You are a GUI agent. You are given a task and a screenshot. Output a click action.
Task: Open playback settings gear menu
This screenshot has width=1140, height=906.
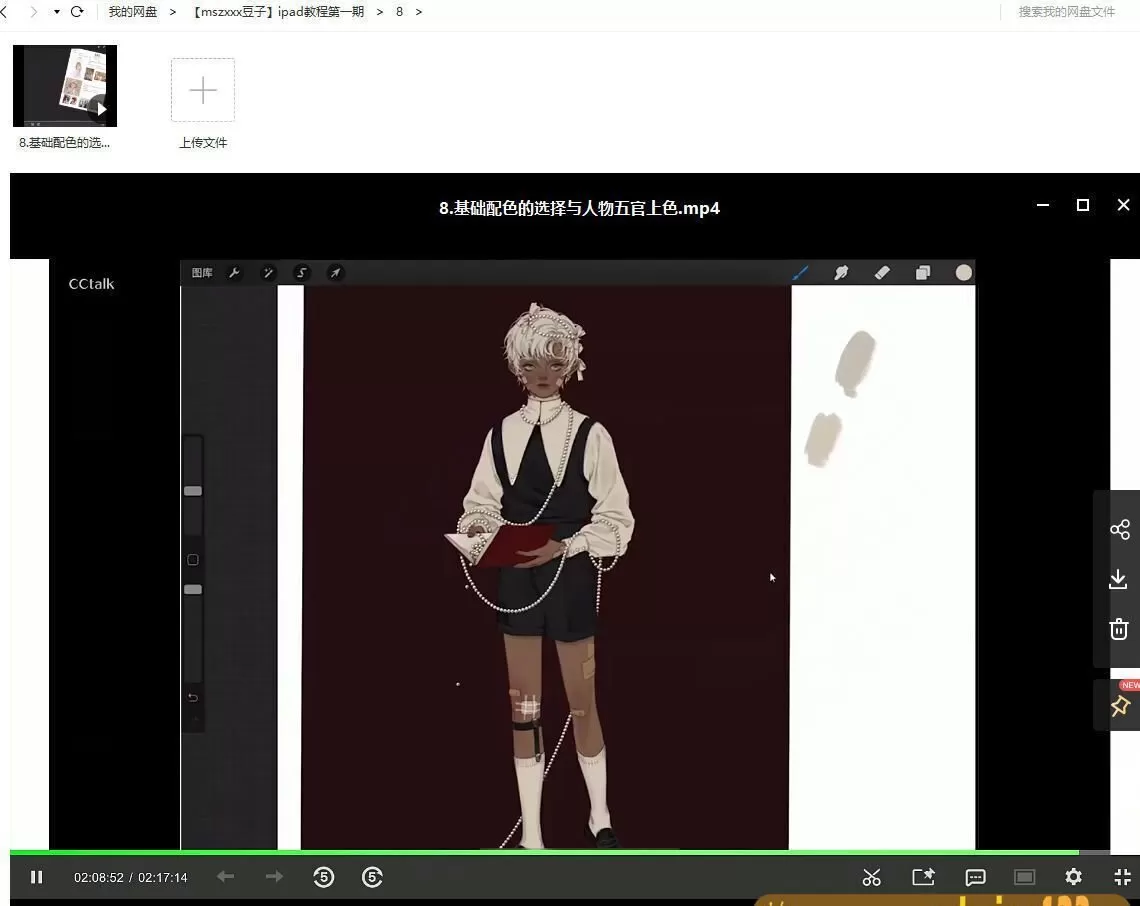1073,877
